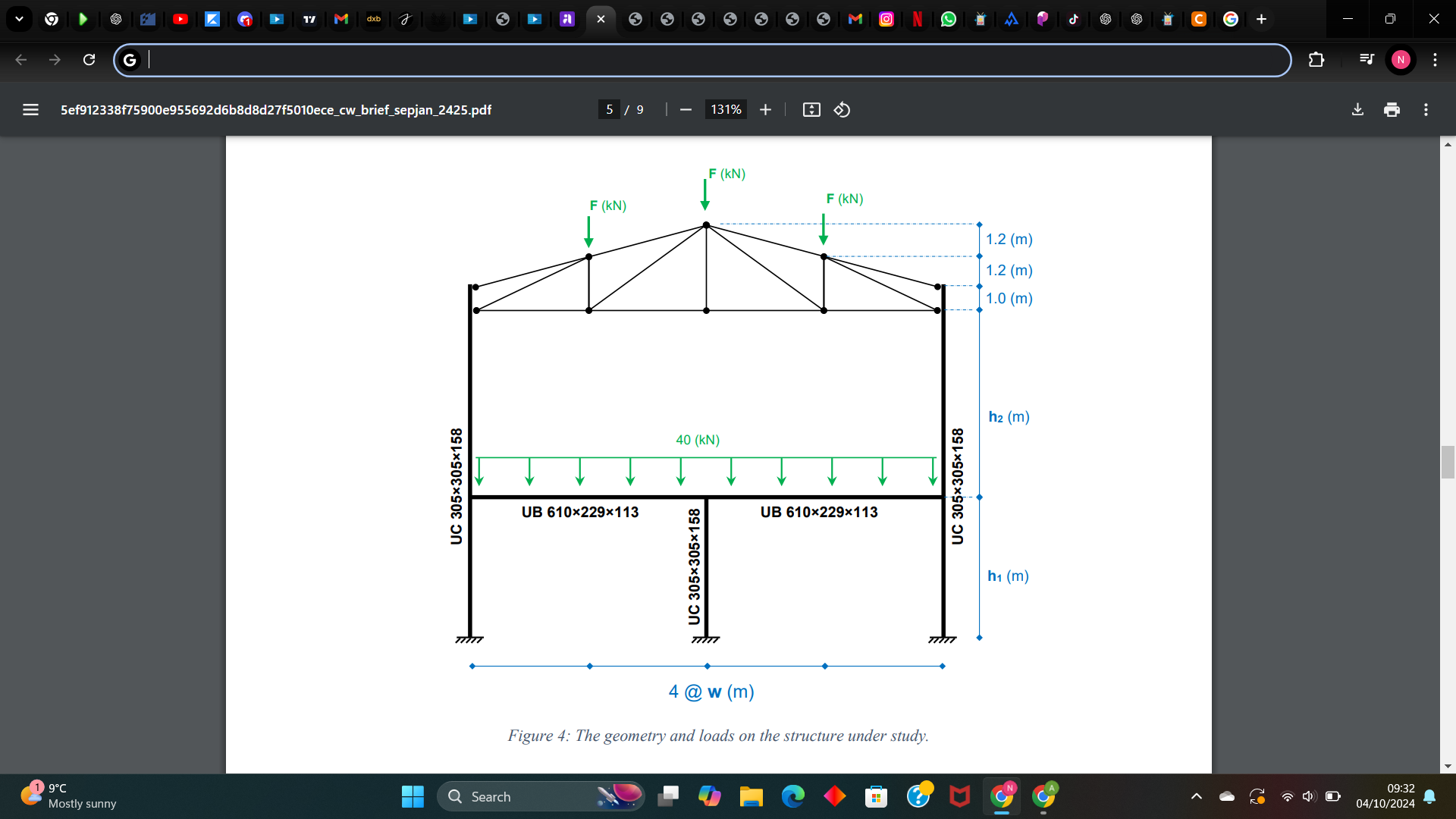Download the PDF file

(x=1357, y=109)
